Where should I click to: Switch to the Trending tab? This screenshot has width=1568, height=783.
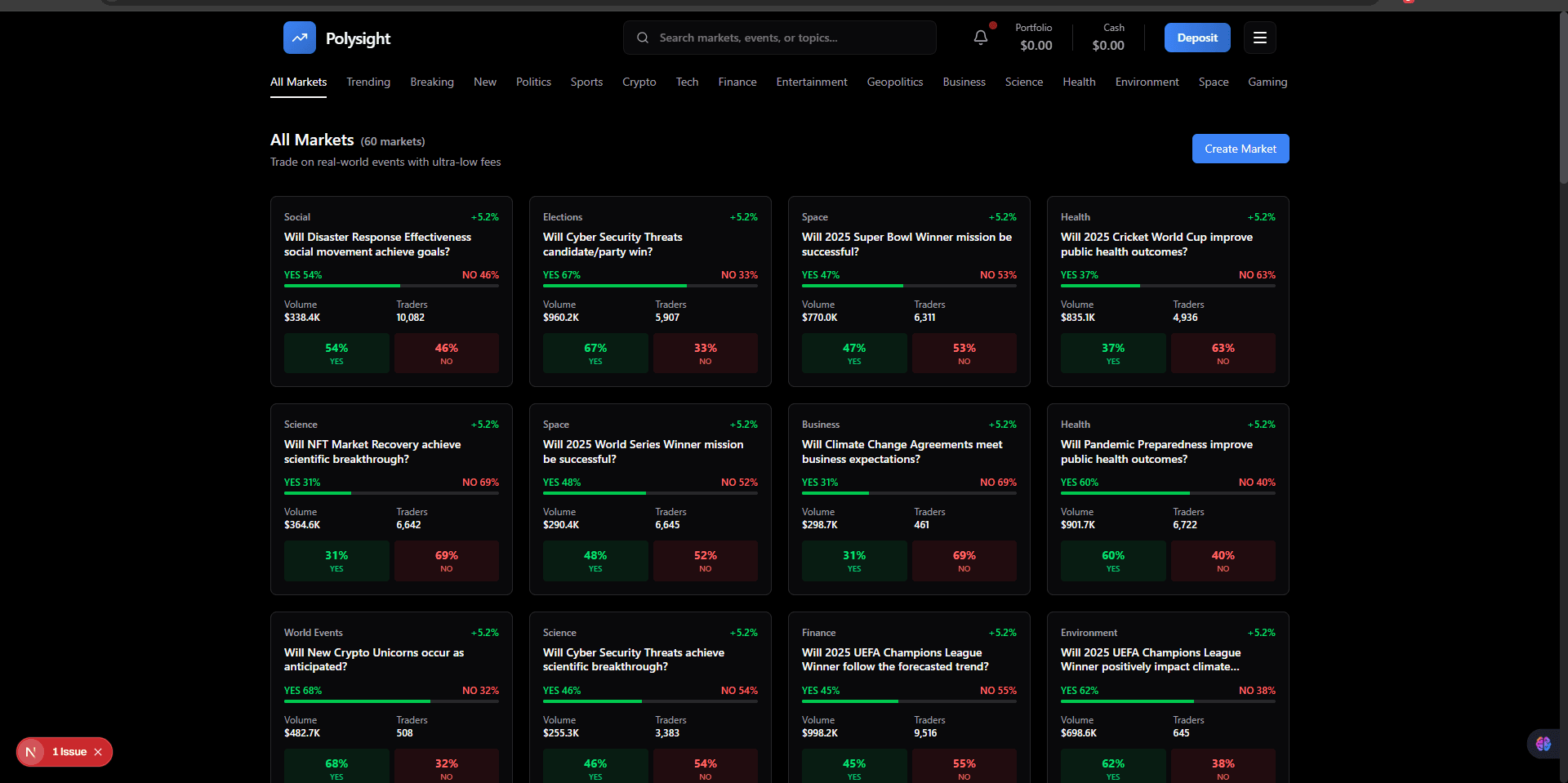[x=367, y=82]
